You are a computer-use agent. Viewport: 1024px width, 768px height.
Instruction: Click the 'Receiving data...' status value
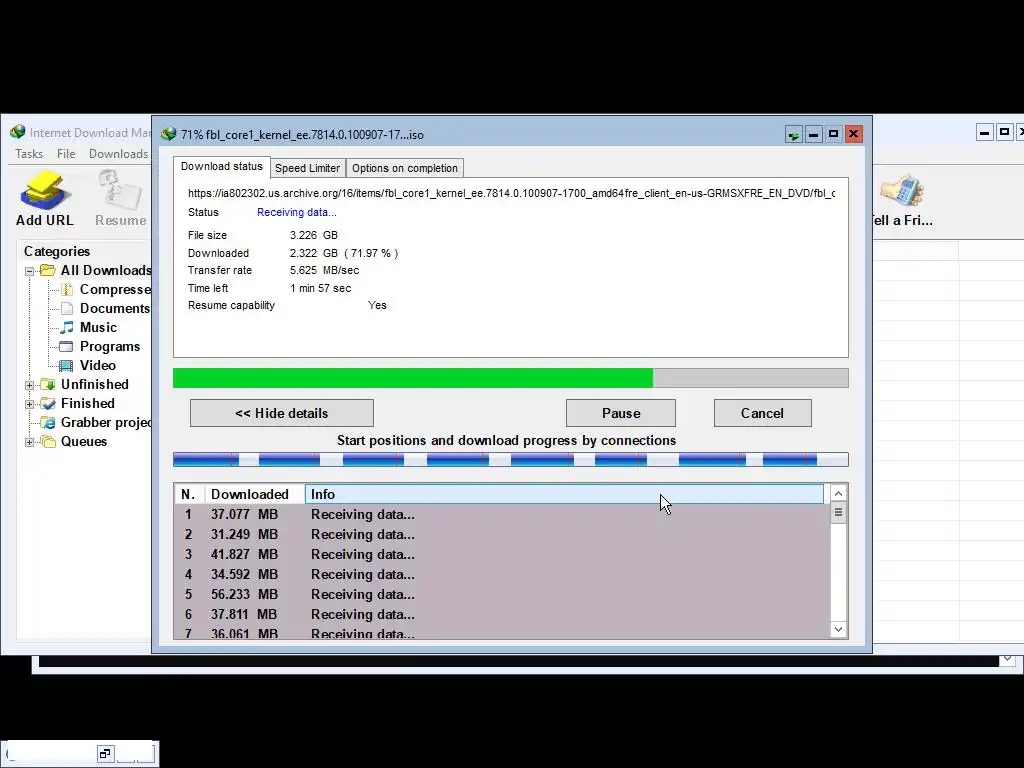point(296,212)
